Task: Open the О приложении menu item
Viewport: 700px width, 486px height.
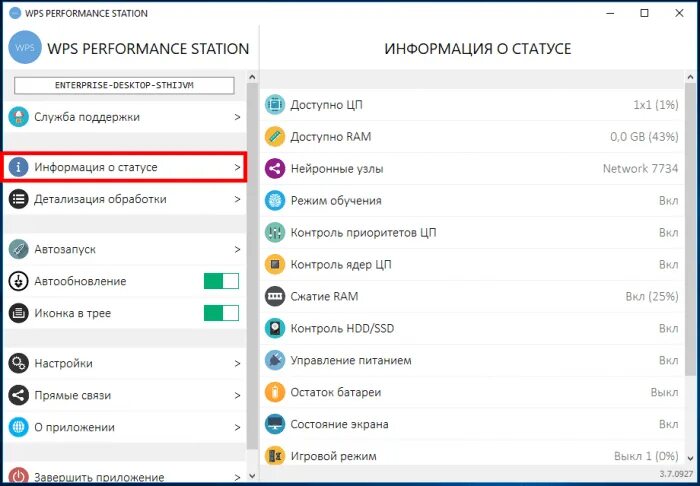Action: click(125, 427)
